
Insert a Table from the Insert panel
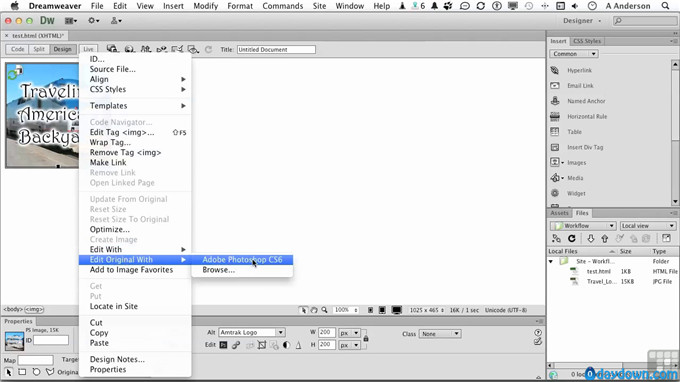point(555,132)
